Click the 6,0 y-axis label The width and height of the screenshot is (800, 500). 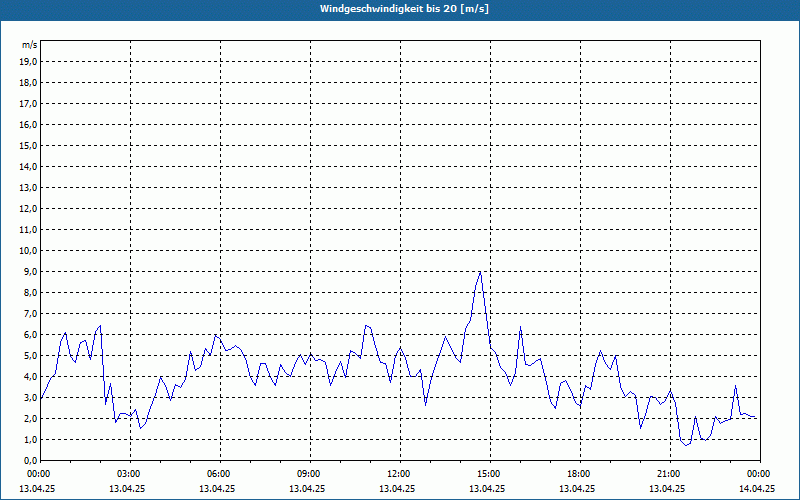31,335
